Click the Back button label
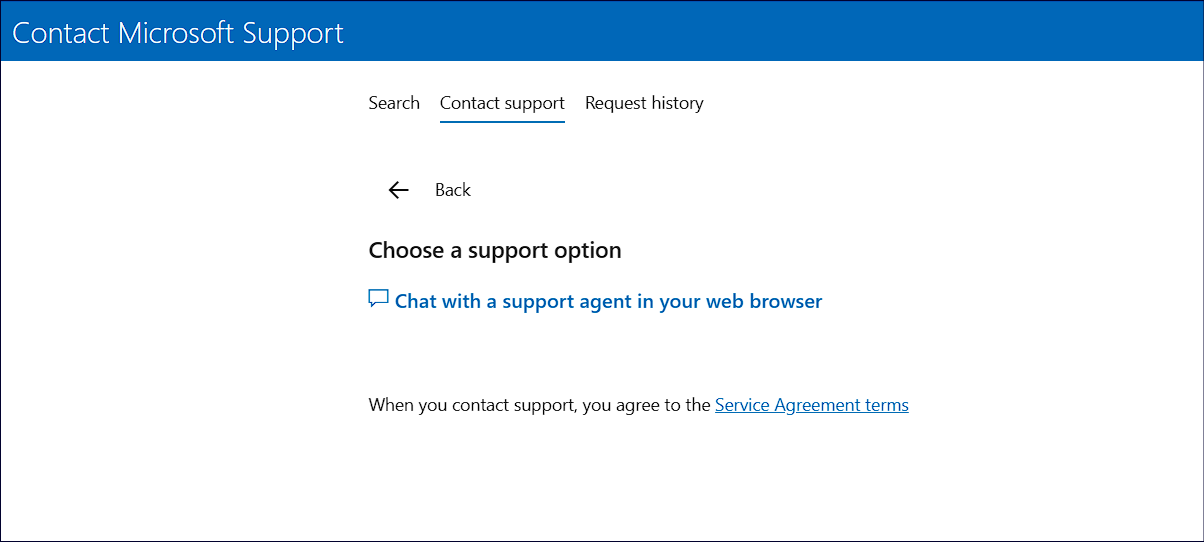This screenshot has height=542, width=1204. click(x=453, y=190)
